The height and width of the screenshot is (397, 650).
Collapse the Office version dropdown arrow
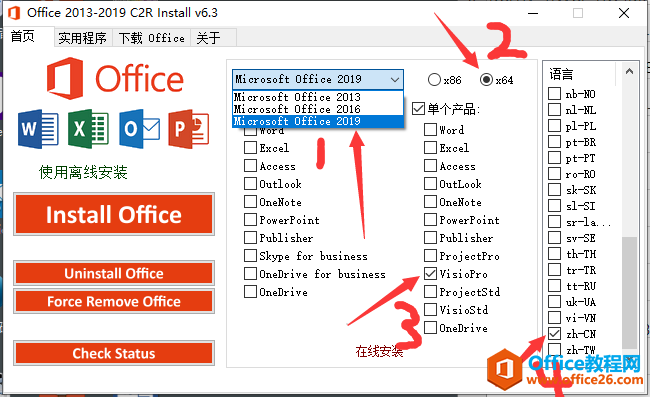[x=395, y=79]
